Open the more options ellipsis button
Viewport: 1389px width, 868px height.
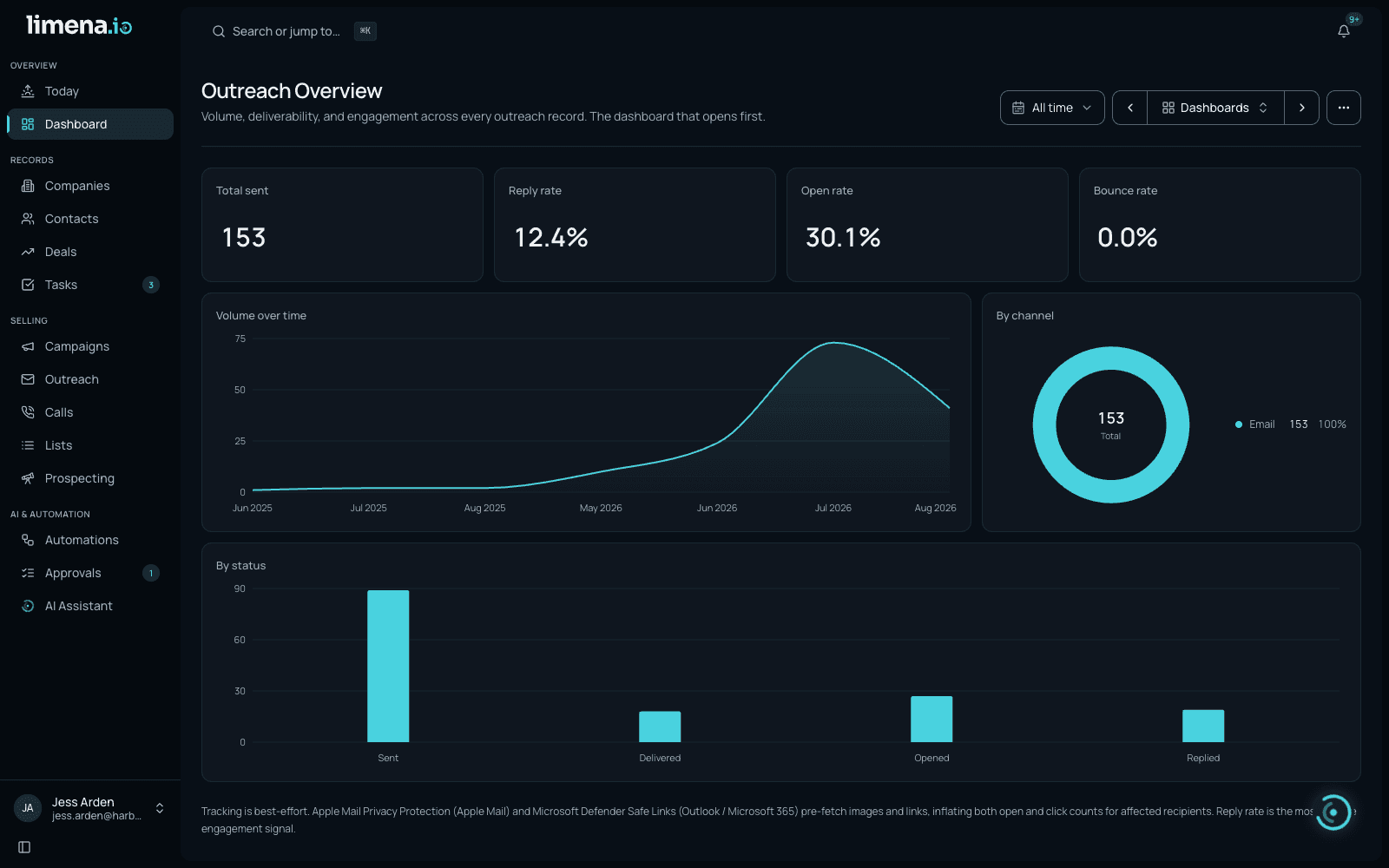[x=1344, y=108]
